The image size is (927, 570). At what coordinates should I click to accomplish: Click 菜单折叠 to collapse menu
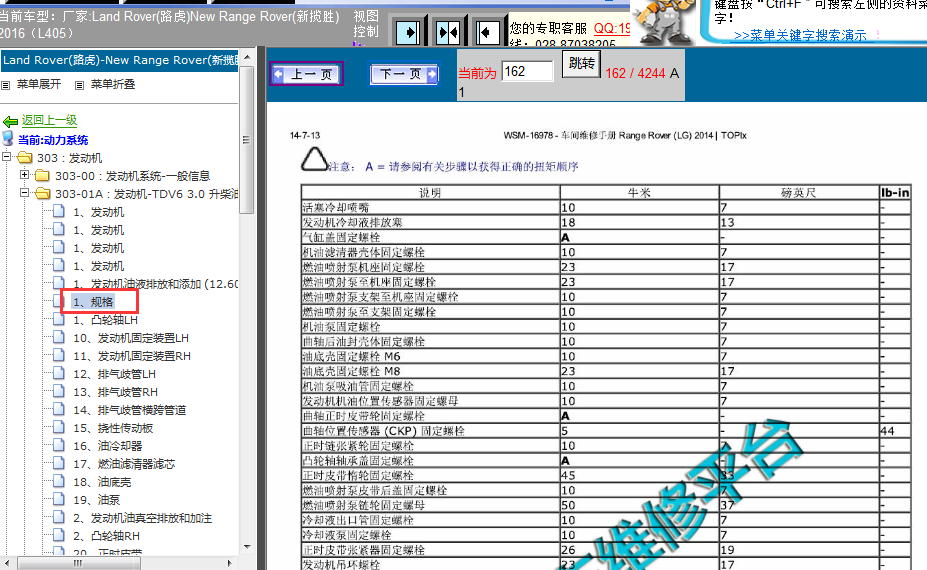tap(112, 84)
